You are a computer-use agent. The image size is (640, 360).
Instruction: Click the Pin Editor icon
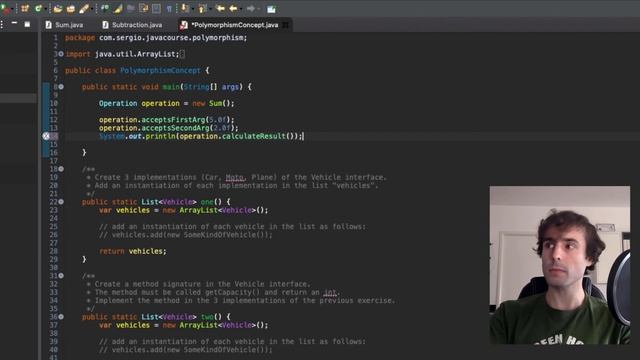click(271, 8)
